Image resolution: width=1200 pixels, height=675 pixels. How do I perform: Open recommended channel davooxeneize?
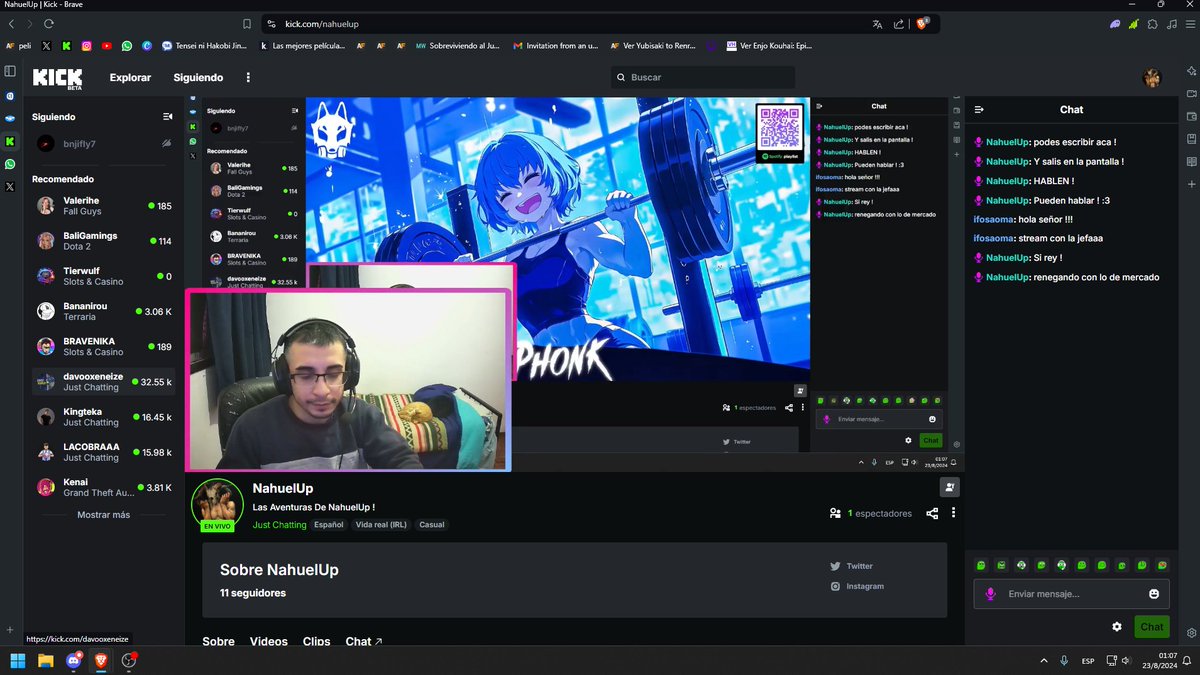click(104, 382)
